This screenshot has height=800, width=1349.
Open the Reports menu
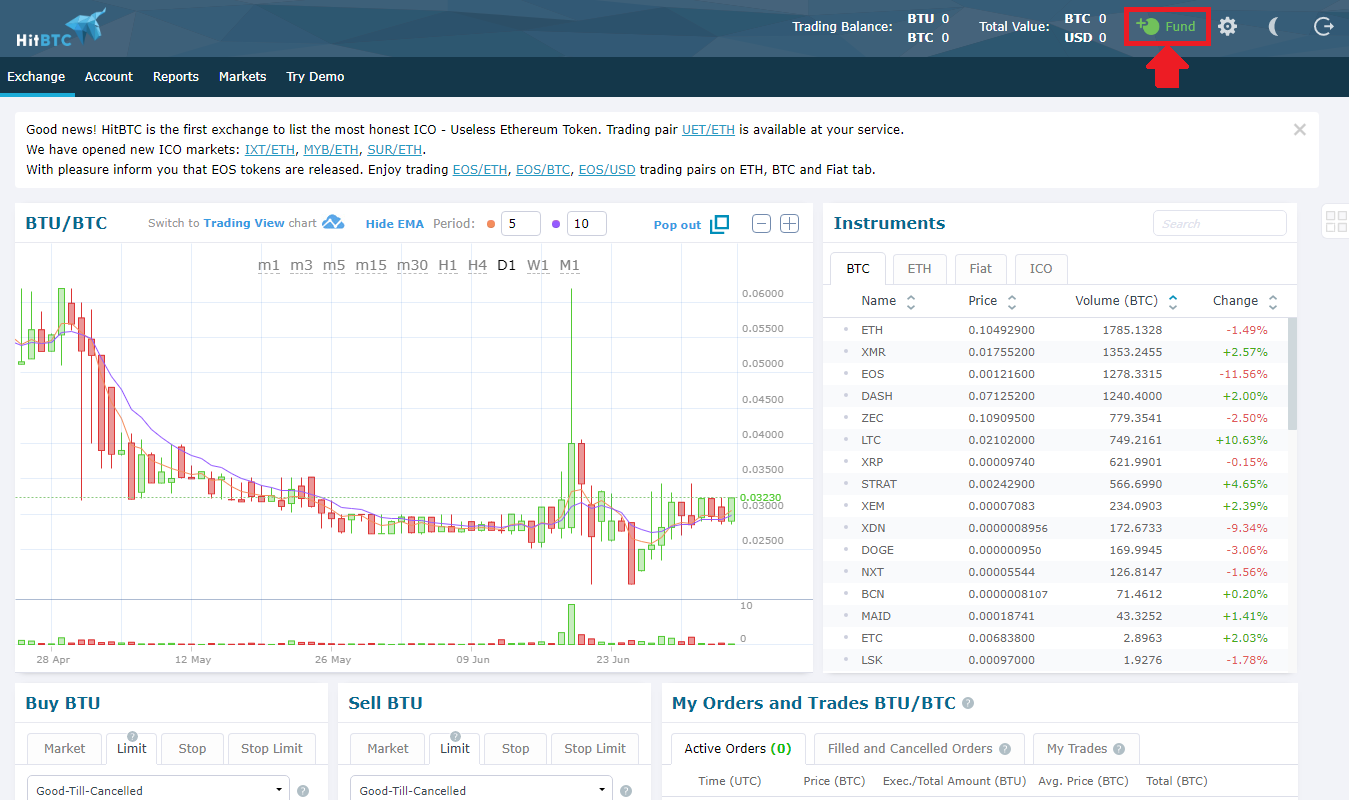(x=176, y=77)
